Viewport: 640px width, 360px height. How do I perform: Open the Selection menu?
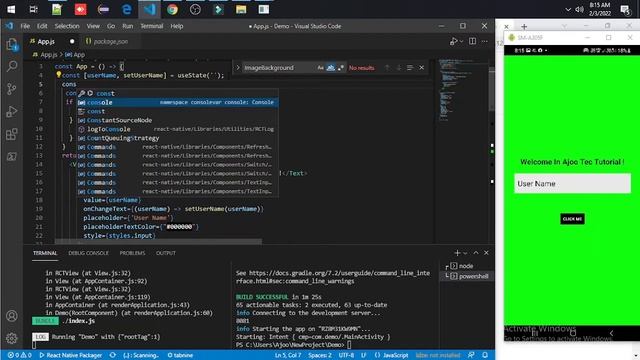[67, 26]
